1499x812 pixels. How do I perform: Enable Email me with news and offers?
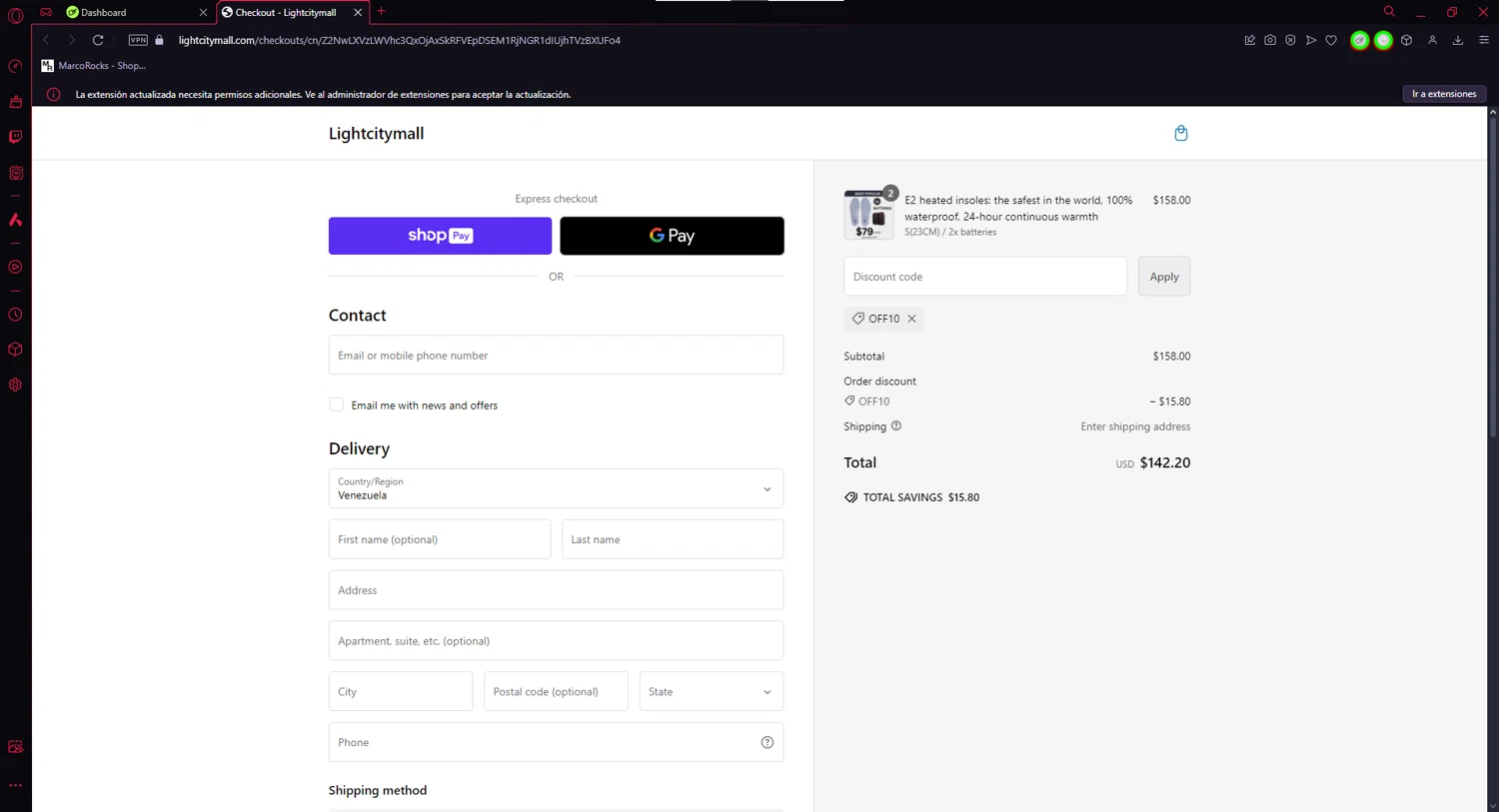point(337,405)
